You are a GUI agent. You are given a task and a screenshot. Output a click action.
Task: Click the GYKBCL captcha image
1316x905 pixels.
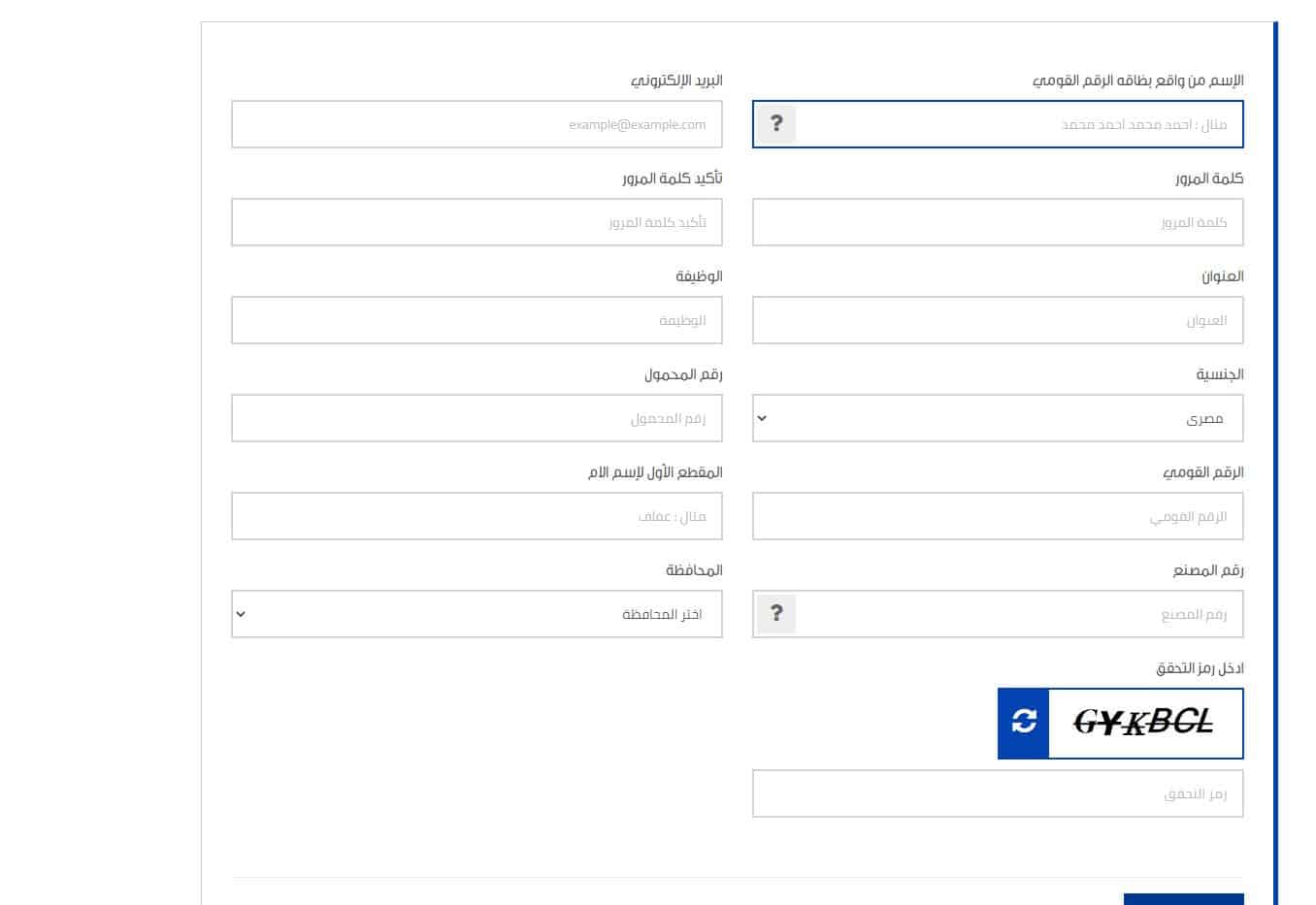tap(1145, 724)
